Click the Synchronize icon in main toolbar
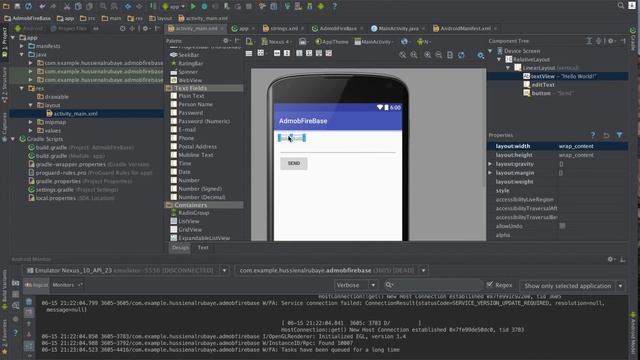640x360 pixels. [28, 6]
